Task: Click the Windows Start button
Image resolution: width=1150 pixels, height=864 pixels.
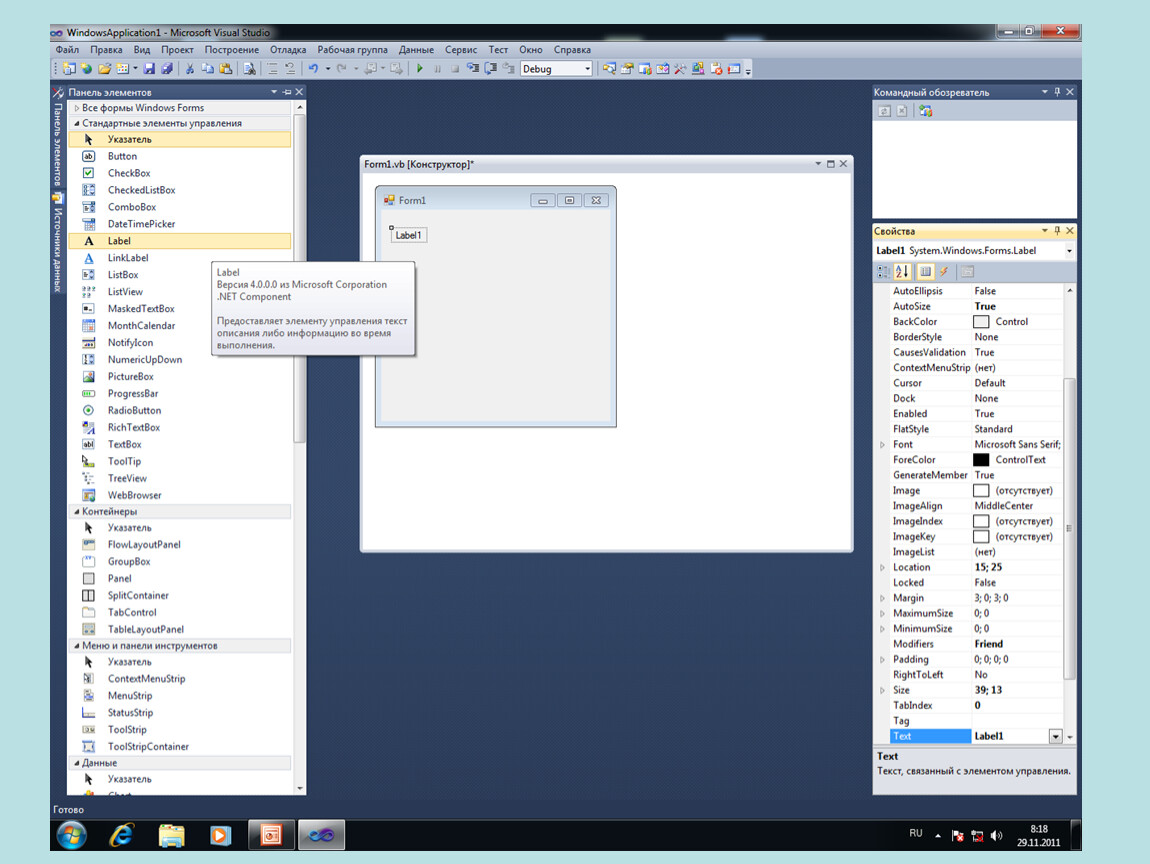Action: 71,835
